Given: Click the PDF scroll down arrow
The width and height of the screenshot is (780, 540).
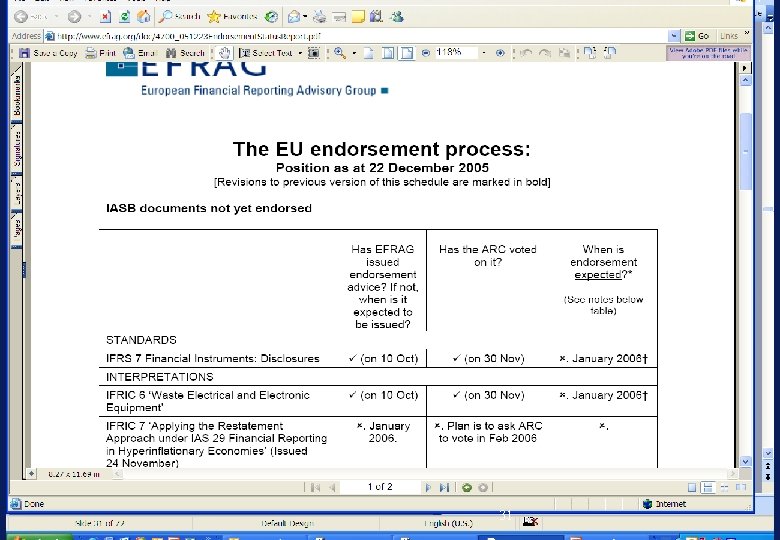Looking at the screenshot, I should 745,461.
